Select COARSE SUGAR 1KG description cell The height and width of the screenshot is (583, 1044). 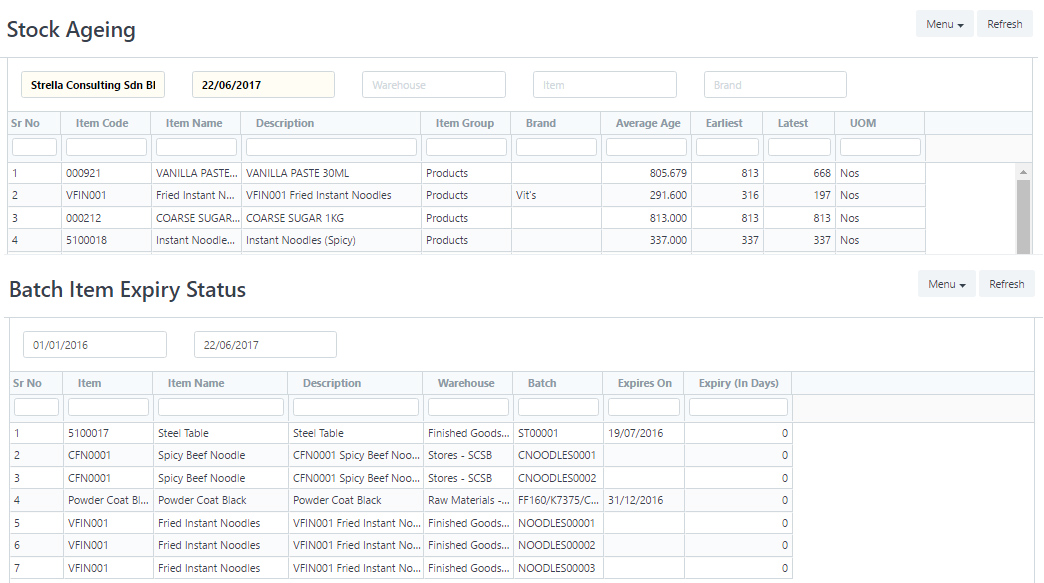[x=332, y=218]
